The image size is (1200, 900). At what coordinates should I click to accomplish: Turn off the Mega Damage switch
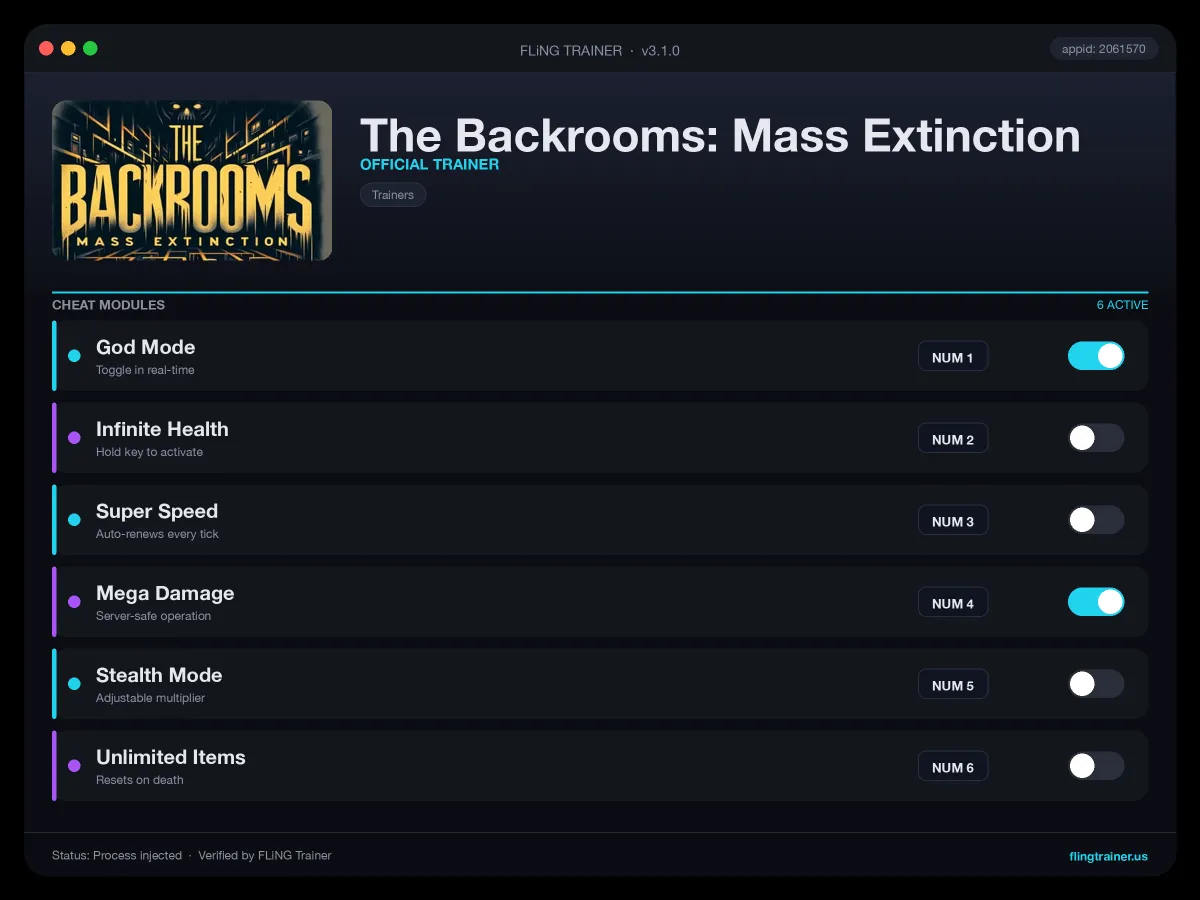(x=1096, y=602)
